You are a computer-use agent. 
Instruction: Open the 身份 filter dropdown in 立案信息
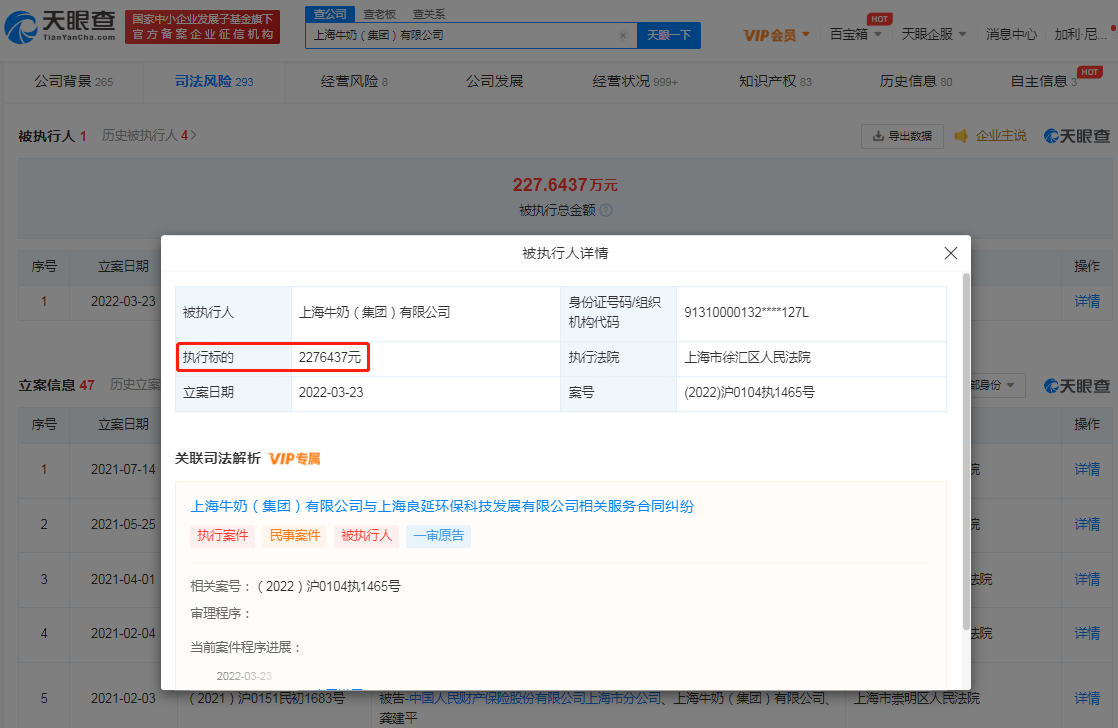(x=996, y=385)
